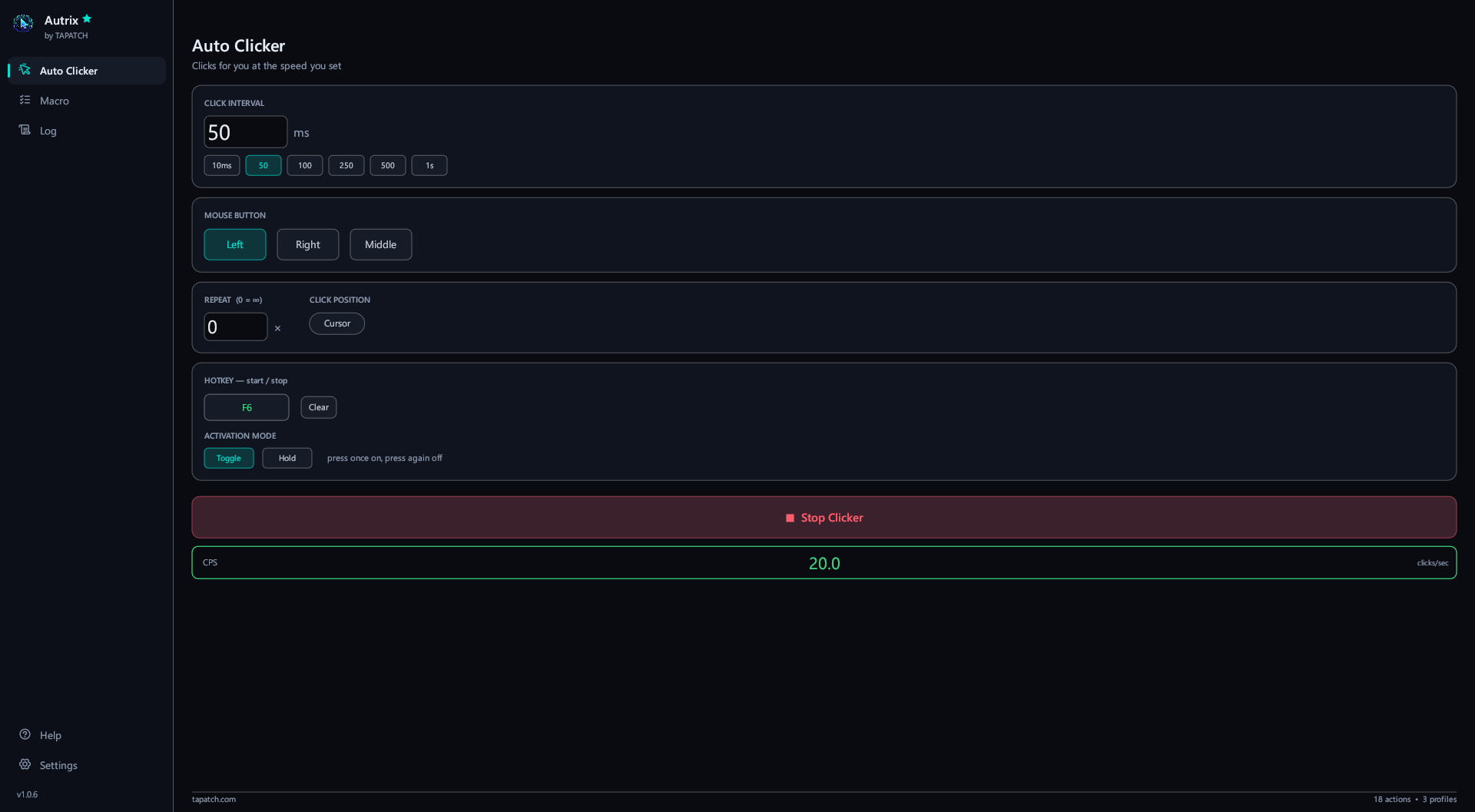The image size is (1475, 812).
Task: Set activation mode to Hold
Action: (x=287, y=458)
